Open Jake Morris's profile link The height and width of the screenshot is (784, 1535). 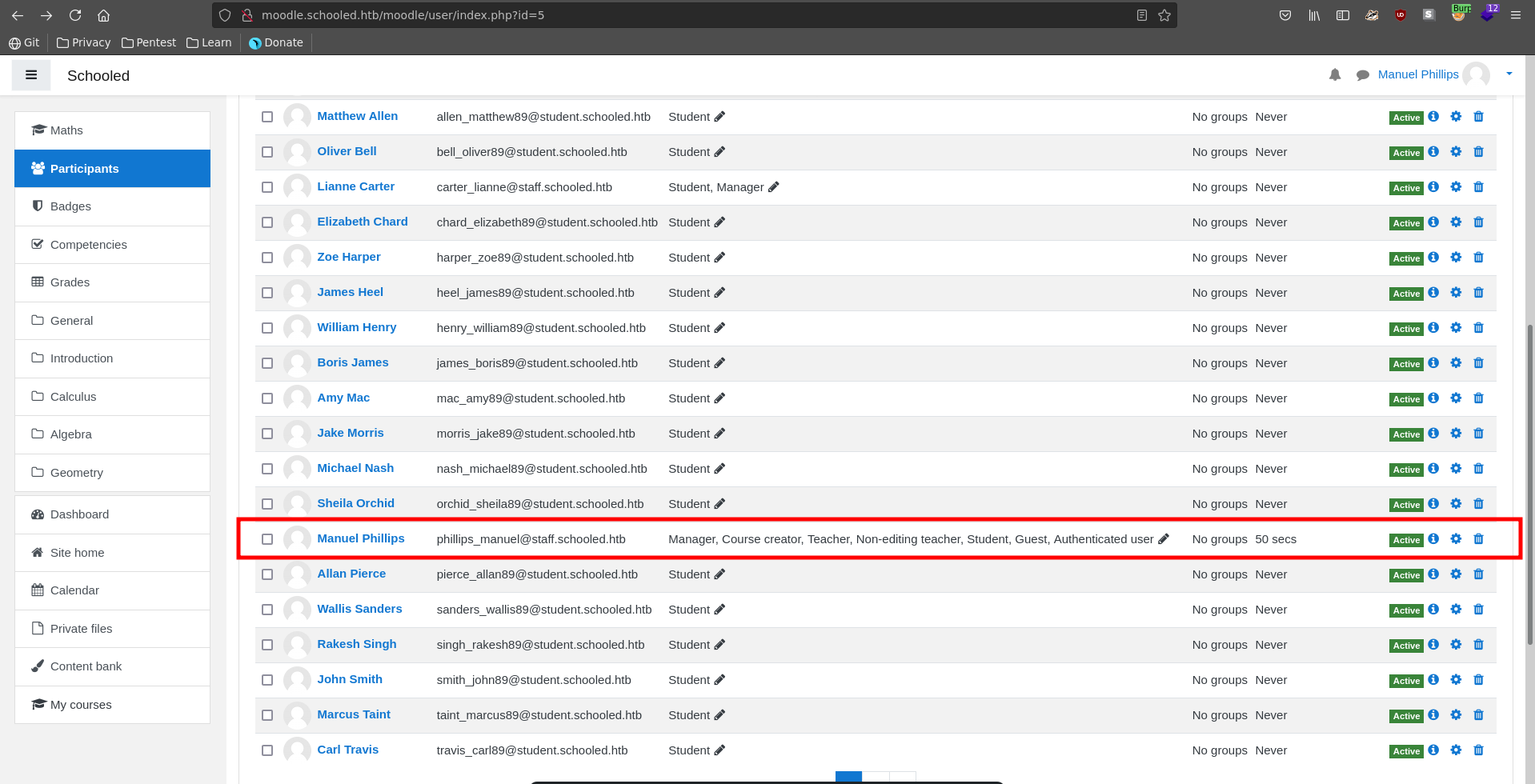pyautogui.click(x=350, y=433)
